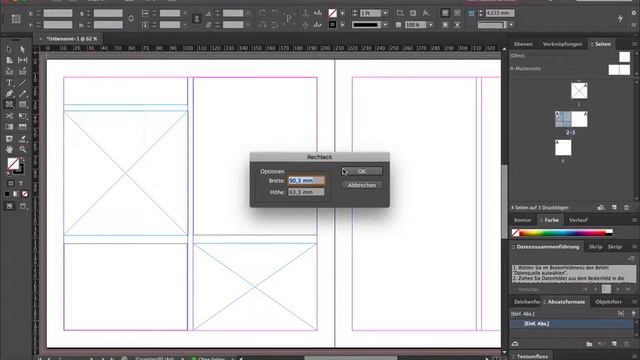Select the Note tool
This screenshot has width=640, height=360.
click(x=9, y=139)
